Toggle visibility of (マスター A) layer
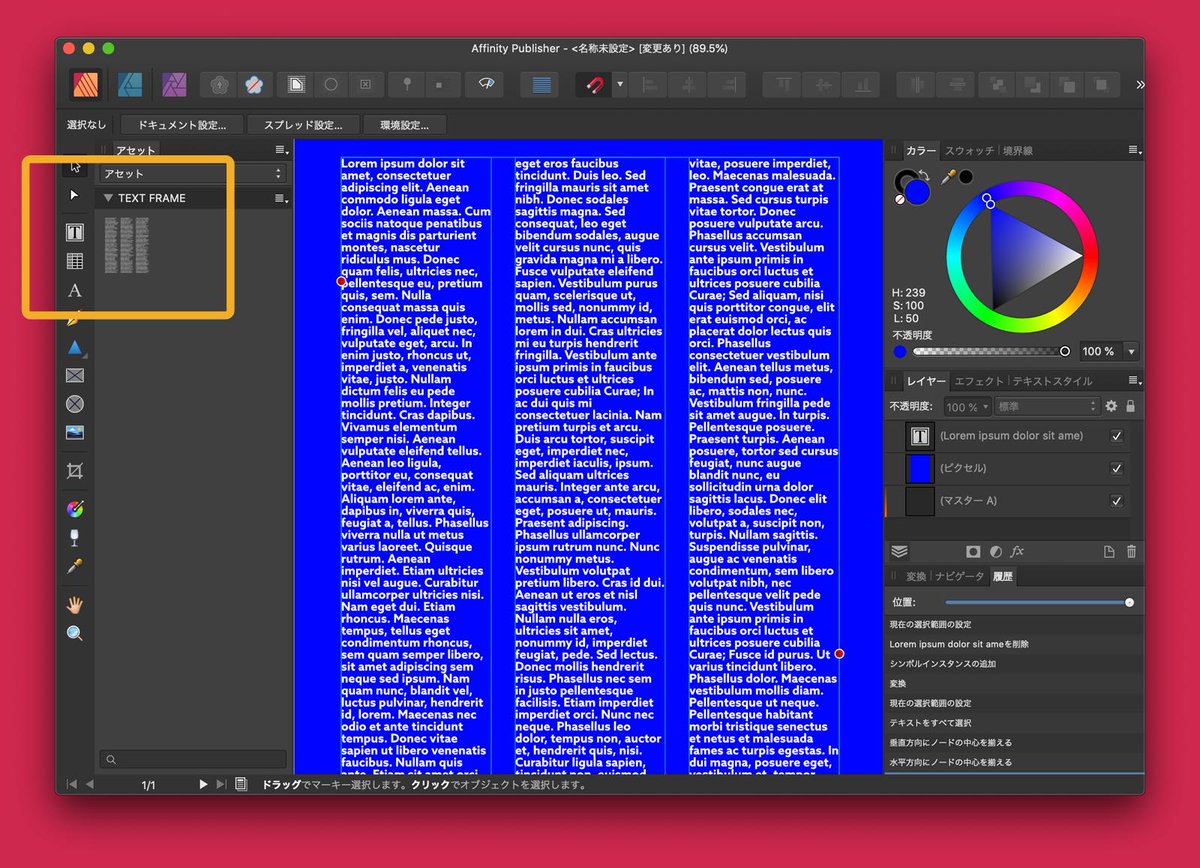Screen dimensions: 1200x868 click(1117, 501)
